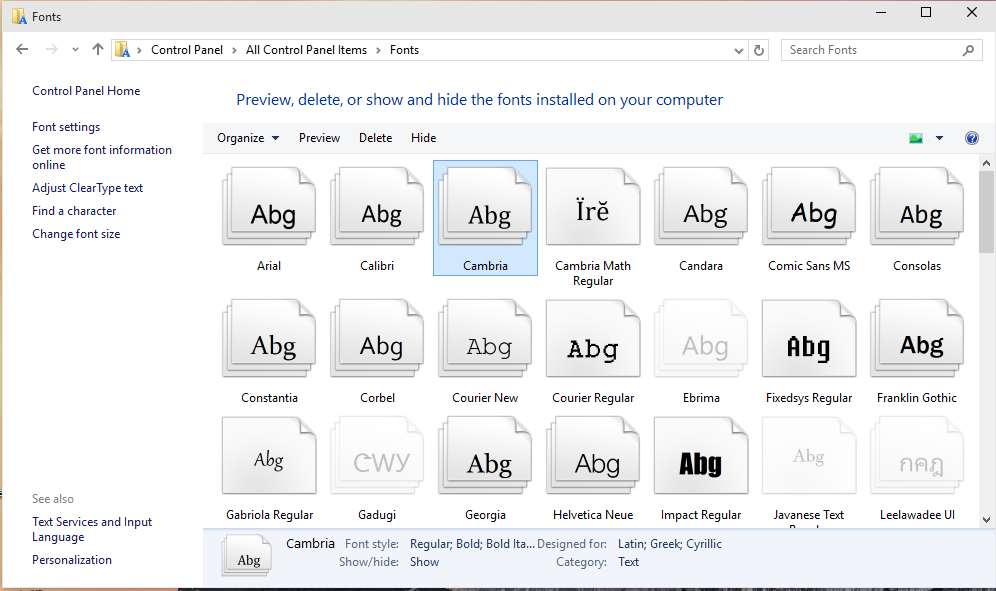Open the blue help question mark icon

tap(971, 138)
